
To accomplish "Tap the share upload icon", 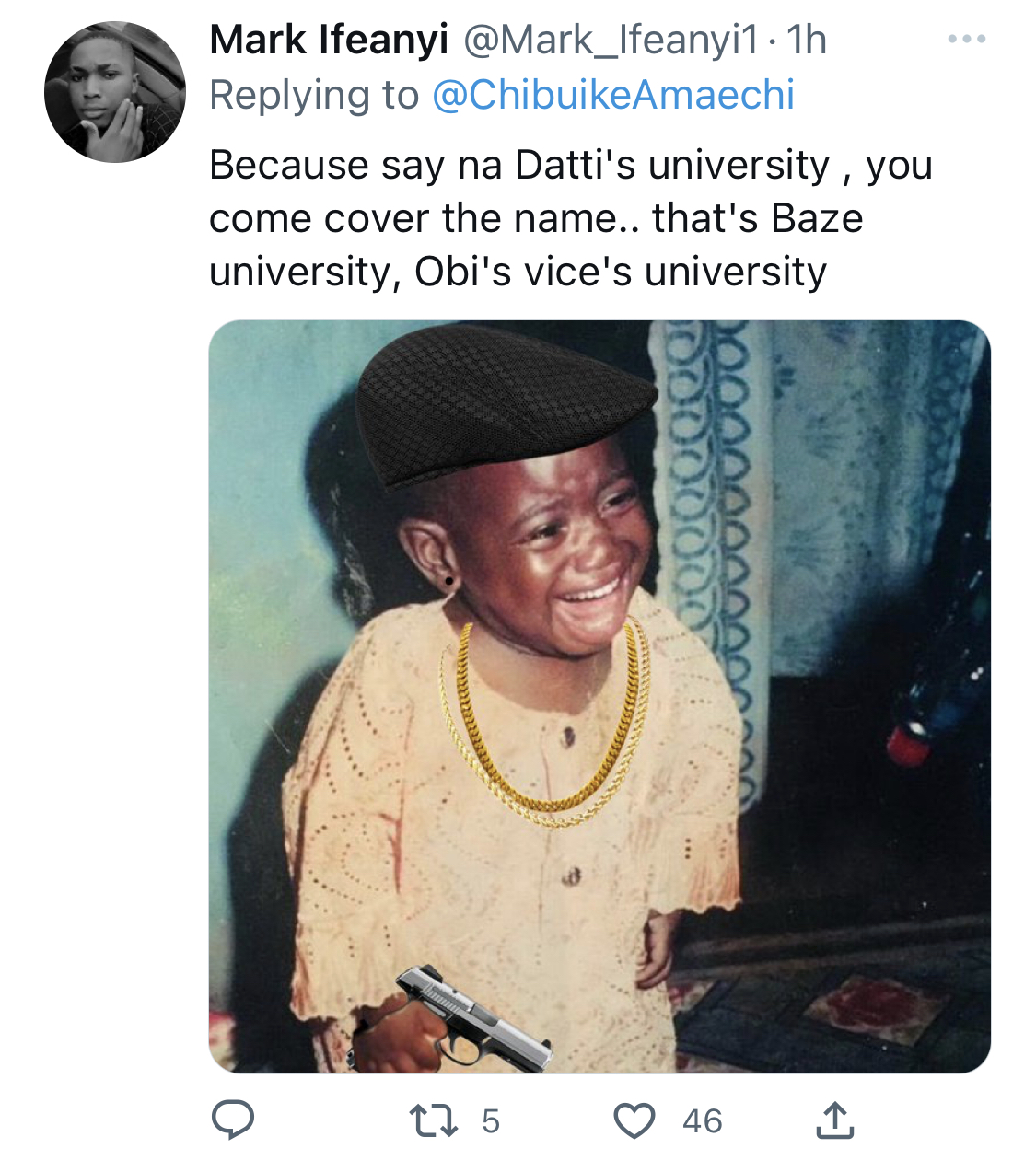I will (835, 1120).
